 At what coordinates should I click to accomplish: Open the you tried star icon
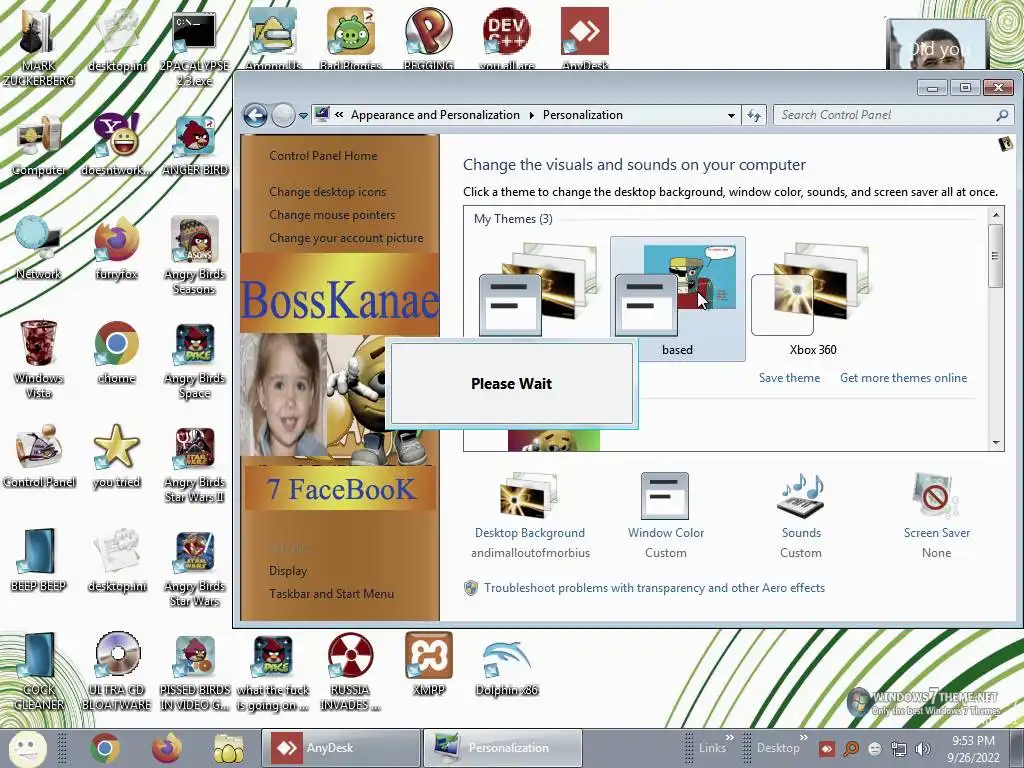click(x=116, y=456)
